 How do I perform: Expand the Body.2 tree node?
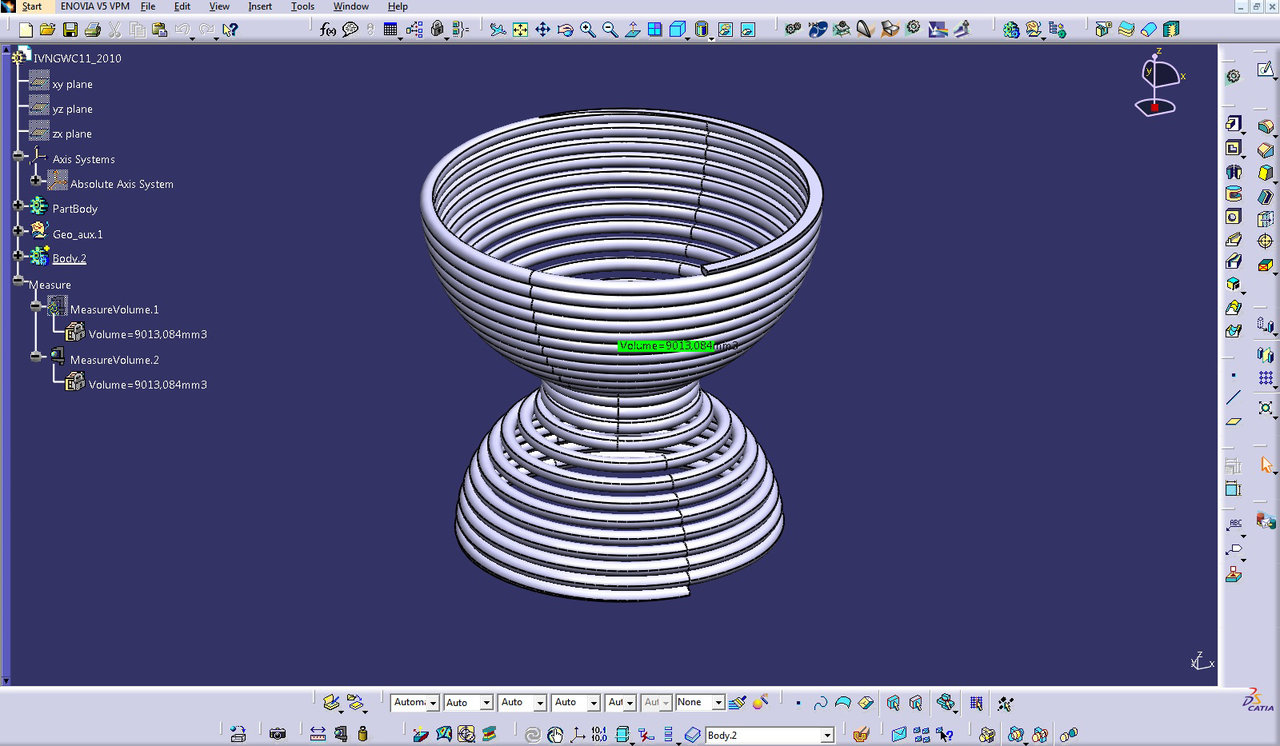(x=18, y=256)
